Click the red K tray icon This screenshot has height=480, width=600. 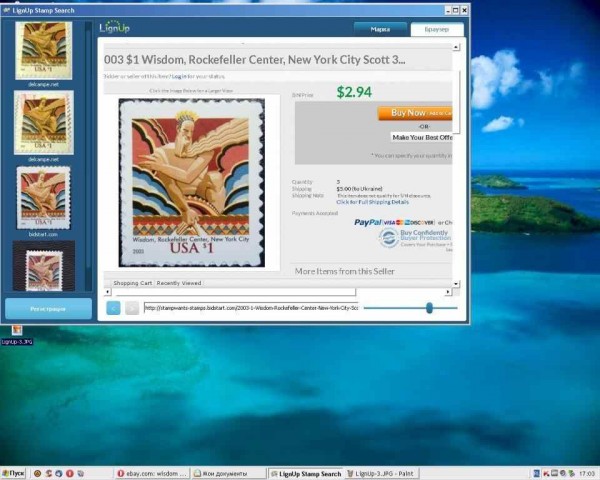click(546, 473)
